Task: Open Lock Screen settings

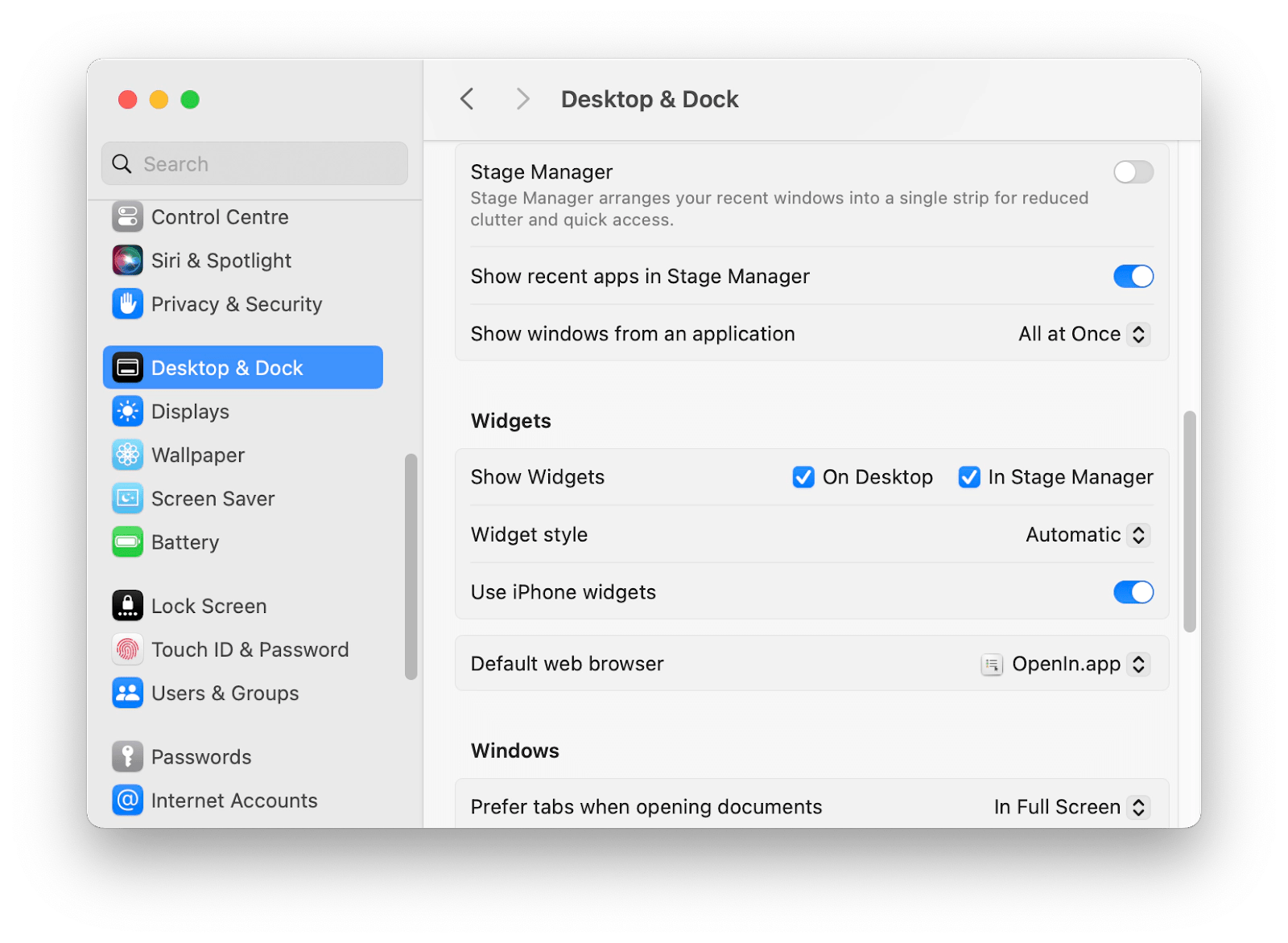Action: pos(209,606)
